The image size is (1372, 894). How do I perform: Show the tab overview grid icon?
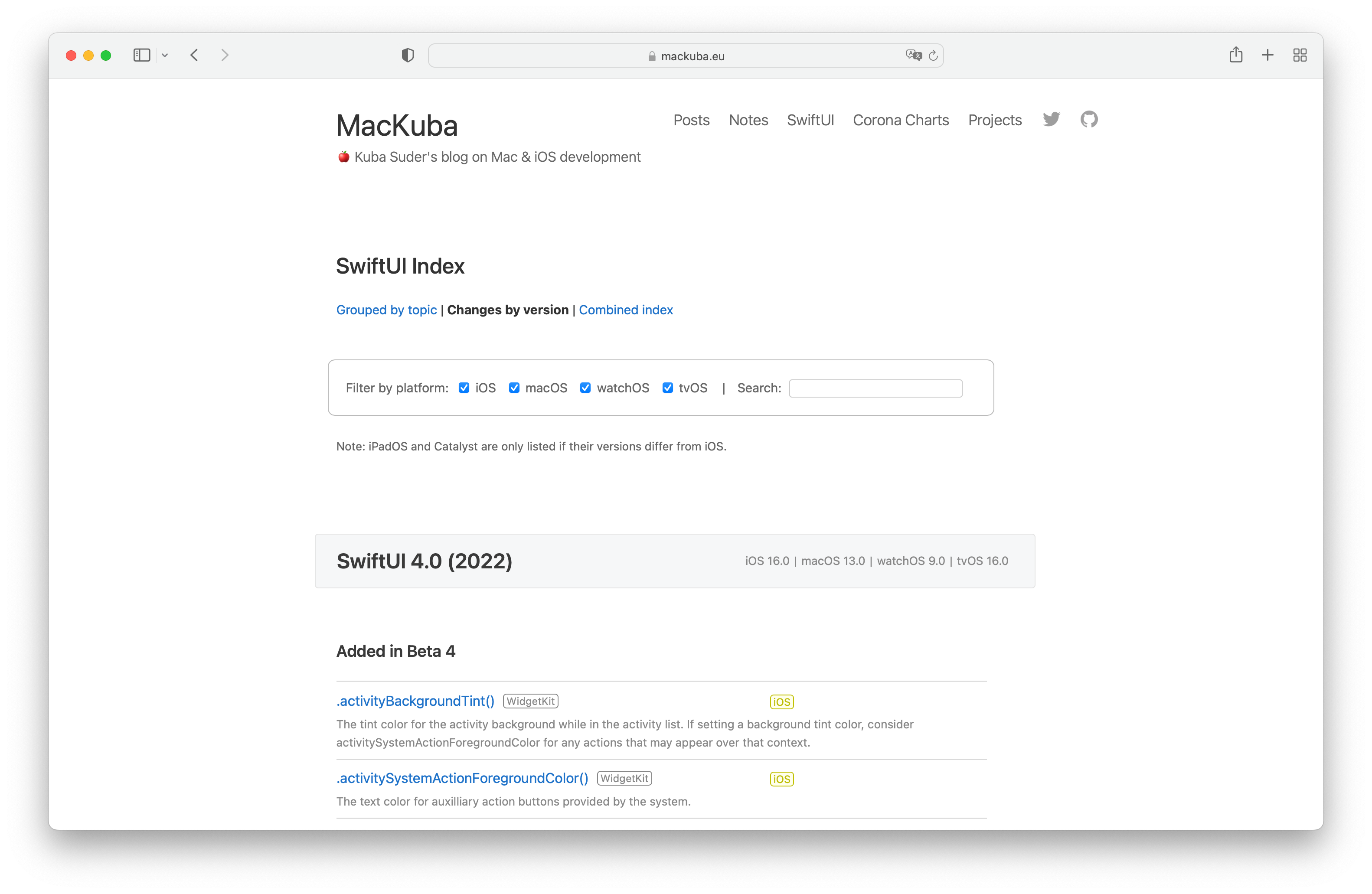[1300, 55]
